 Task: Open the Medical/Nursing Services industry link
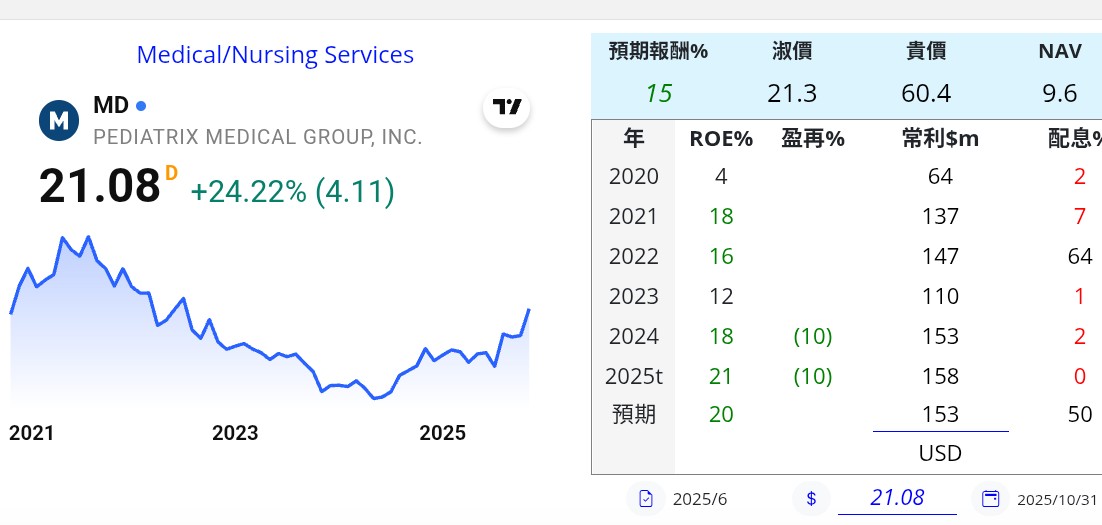(x=275, y=55)
